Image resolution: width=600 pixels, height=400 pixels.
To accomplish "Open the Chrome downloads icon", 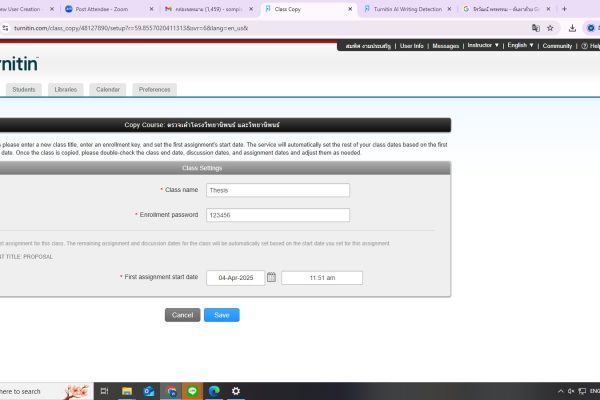I will [x=572, y=28].
